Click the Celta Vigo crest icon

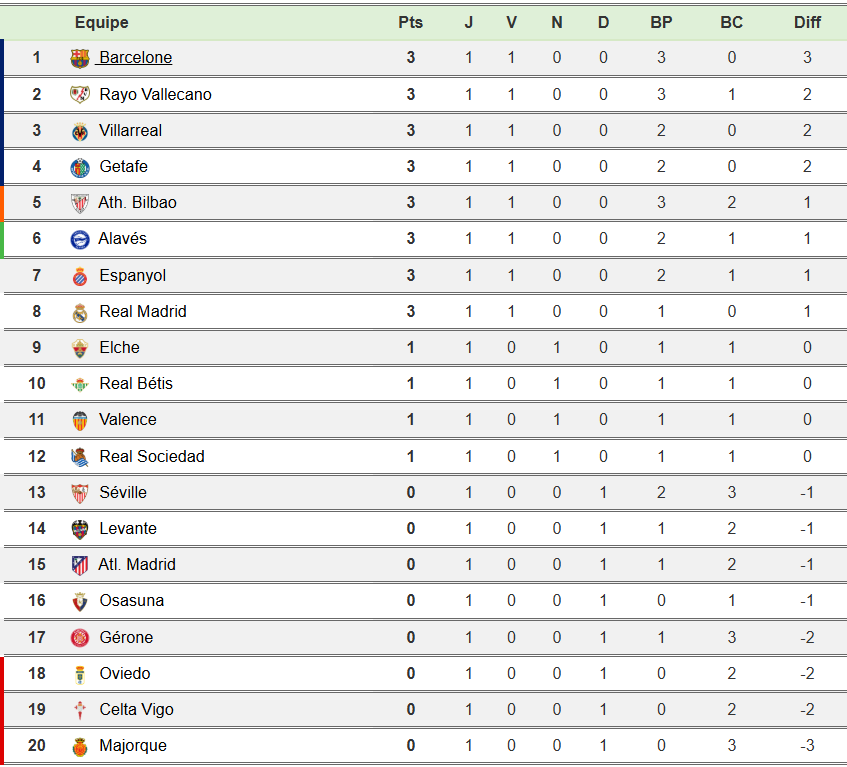(x=80, y=710)
